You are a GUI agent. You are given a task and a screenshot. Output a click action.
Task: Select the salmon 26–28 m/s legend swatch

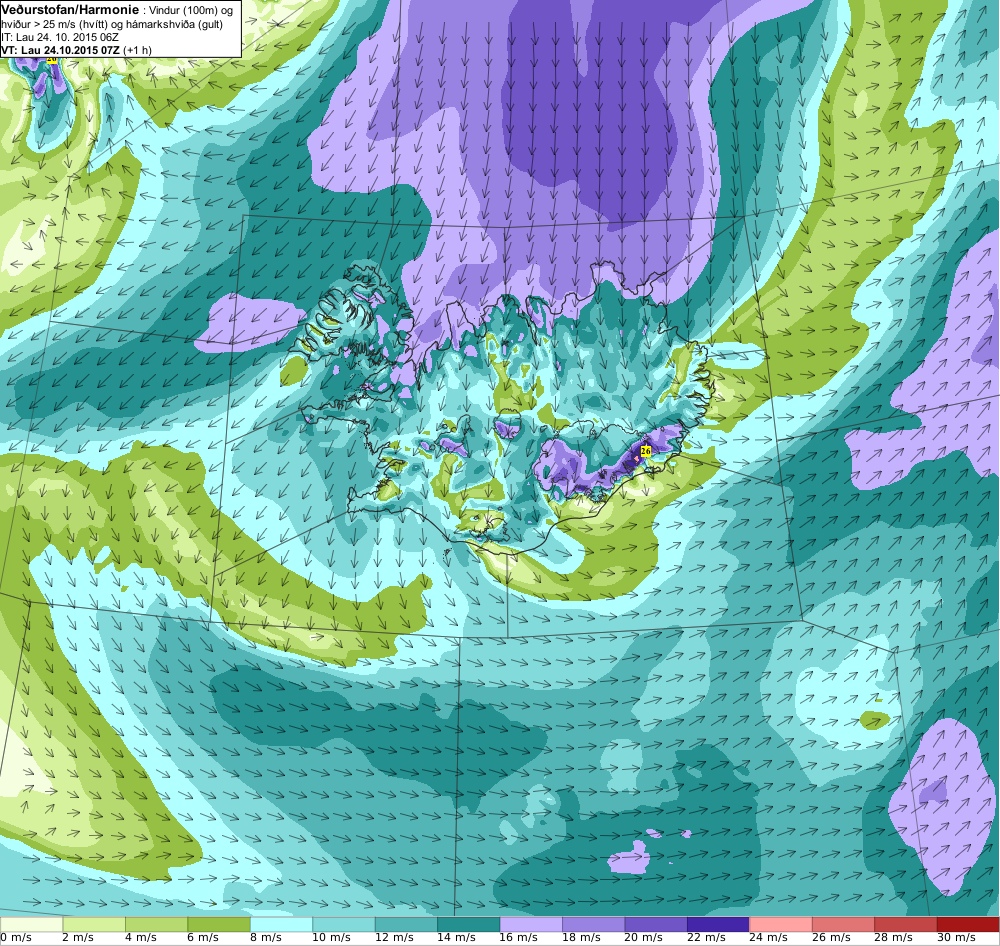tap(844, 924)
